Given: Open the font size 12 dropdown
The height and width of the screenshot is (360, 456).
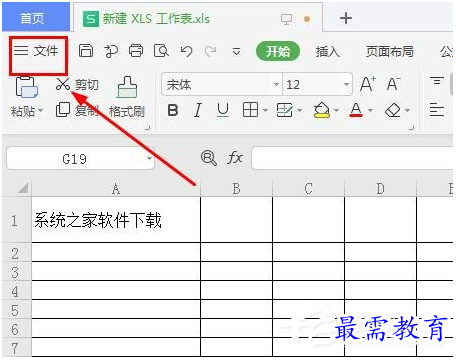Looking at the screenshot, I should pyautogui.click(x=347, y=84).
